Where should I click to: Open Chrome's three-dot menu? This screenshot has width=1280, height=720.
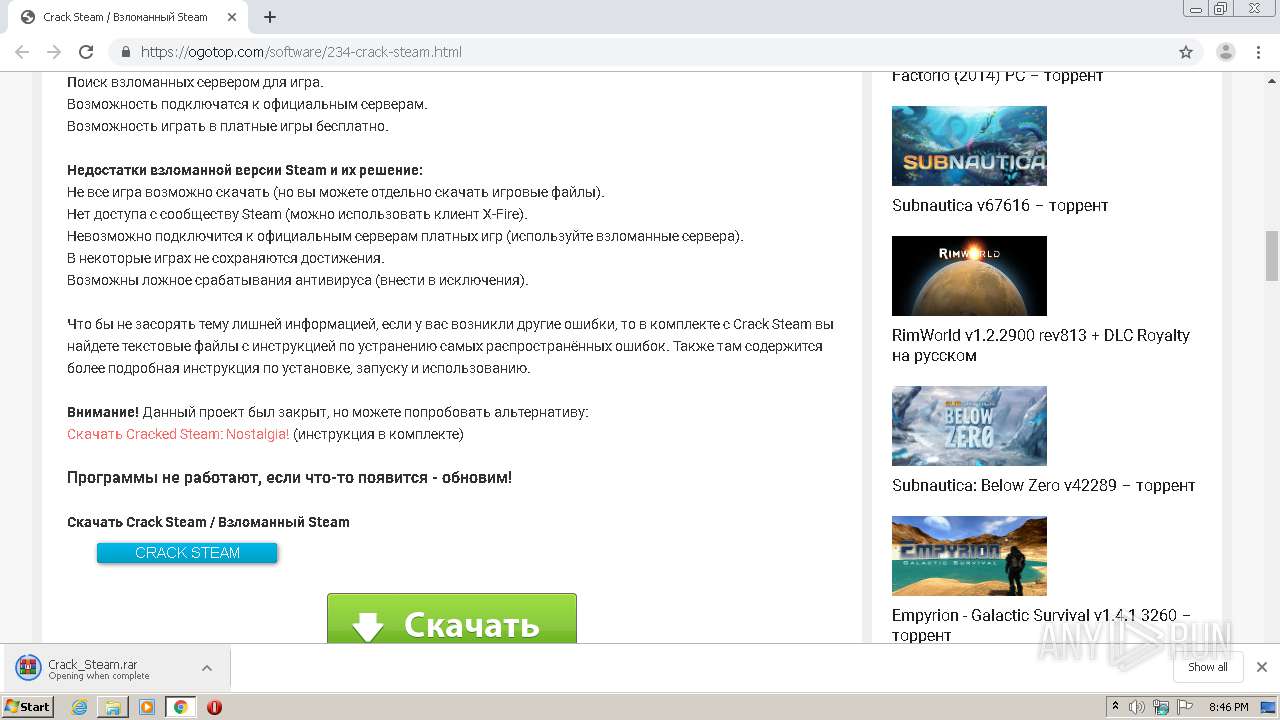[1257, 52]
